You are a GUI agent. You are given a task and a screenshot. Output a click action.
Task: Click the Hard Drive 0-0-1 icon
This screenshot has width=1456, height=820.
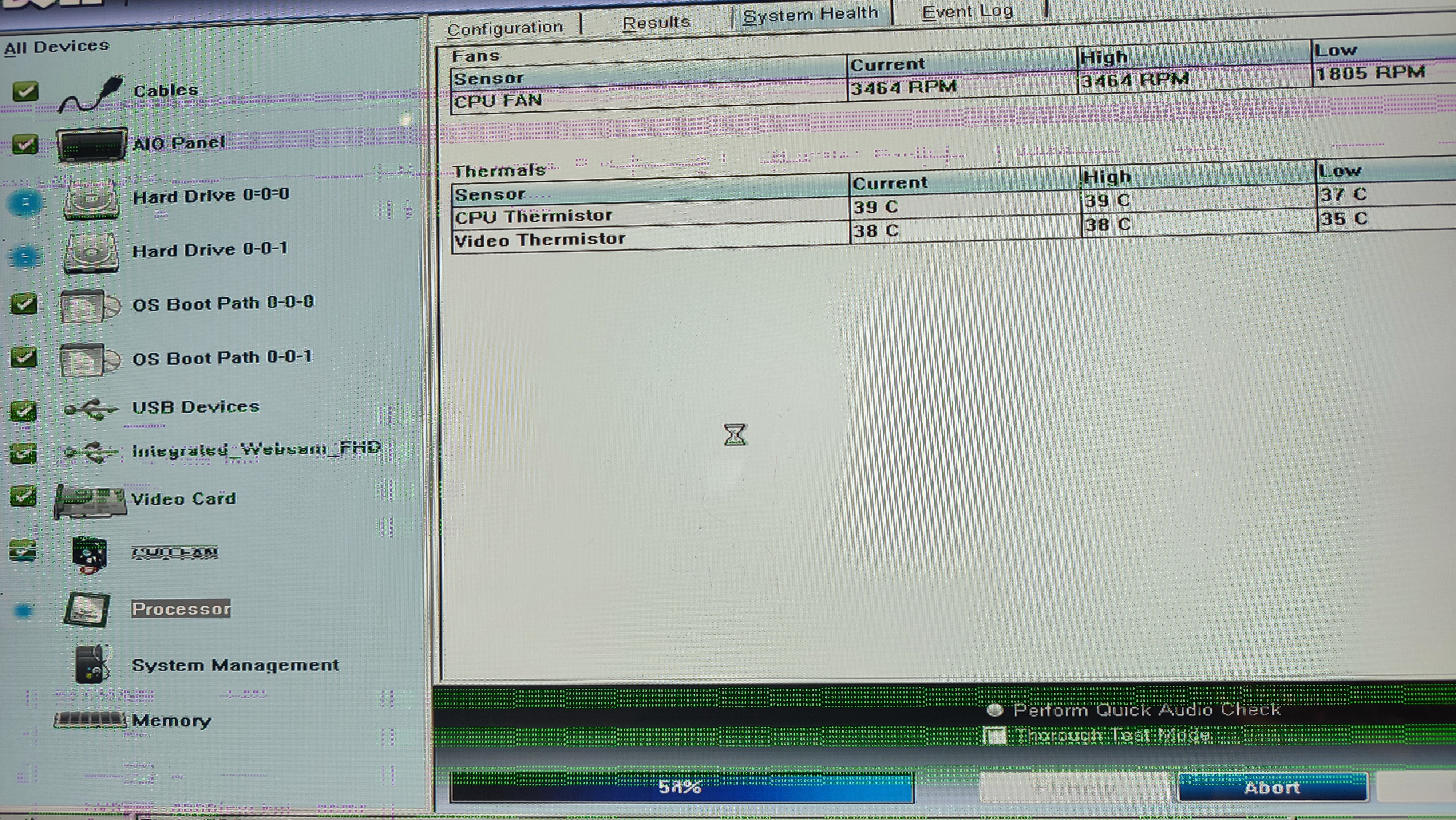point(91,253)
